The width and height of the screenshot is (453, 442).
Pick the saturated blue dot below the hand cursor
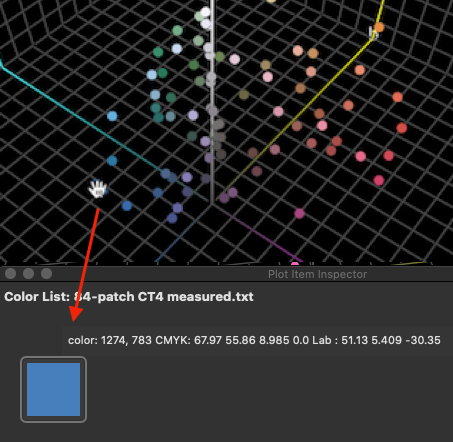(127, 206)
